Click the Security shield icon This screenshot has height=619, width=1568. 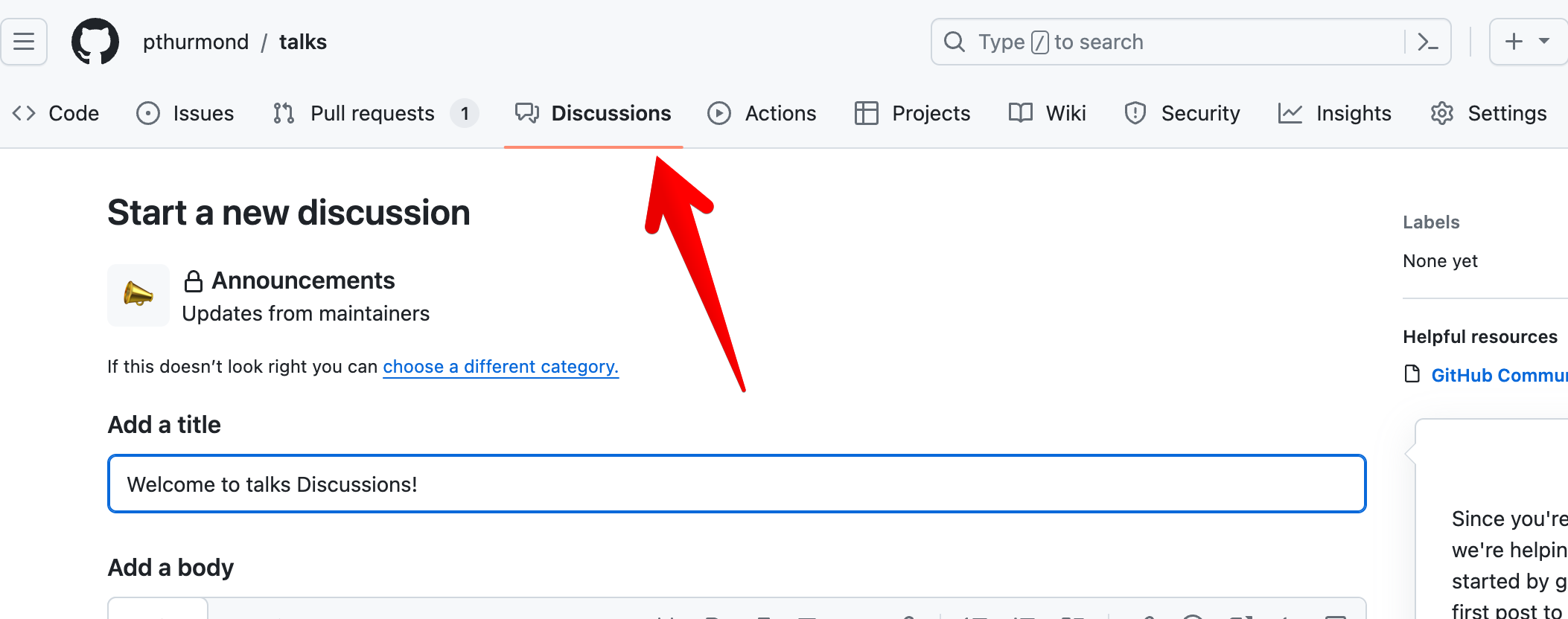(1135, 113)
